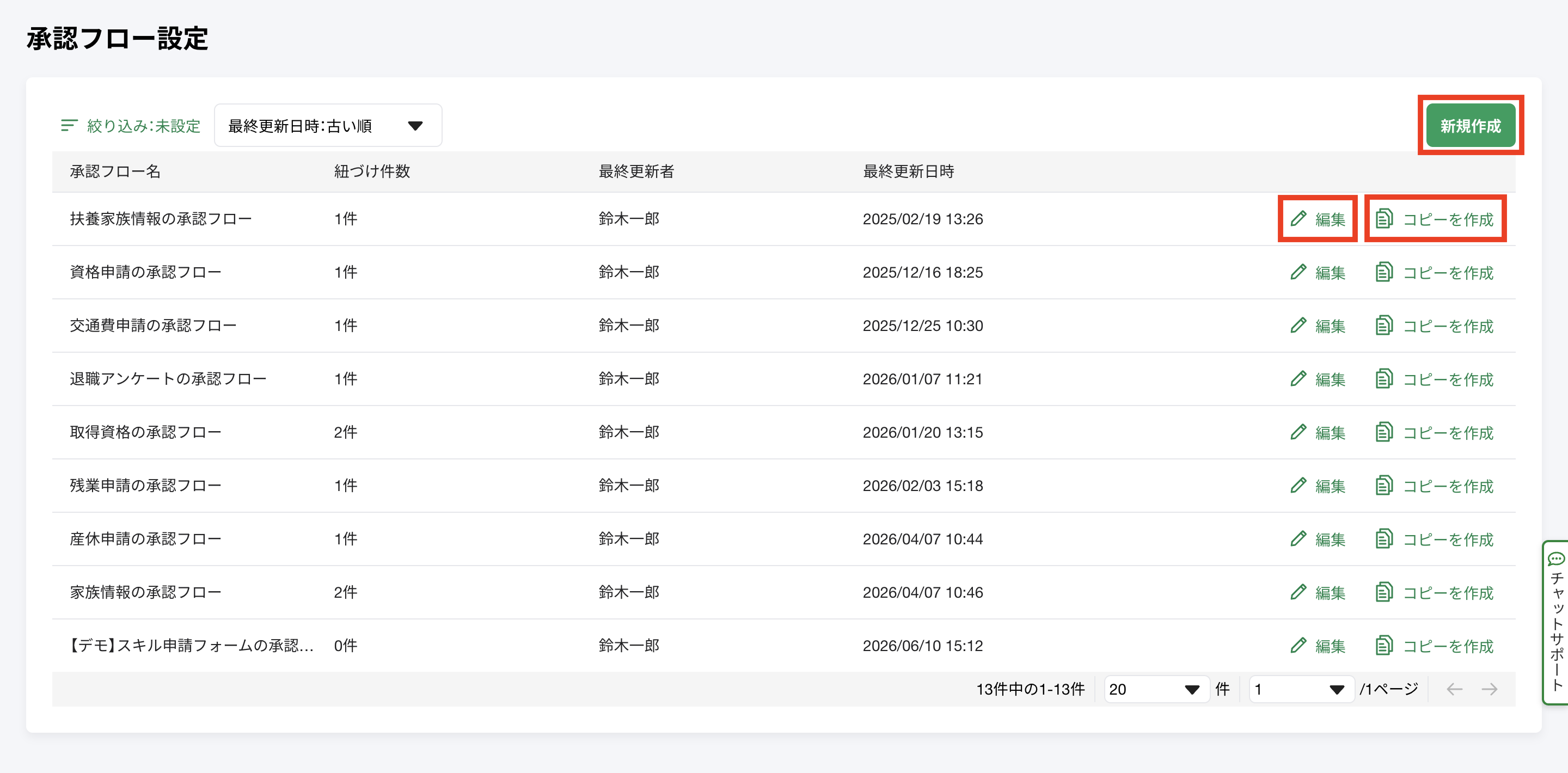The image size is (1568, 773).
Task: Click the copy icon for 産休申請の承認フロー
Action: coord(1384,539)
